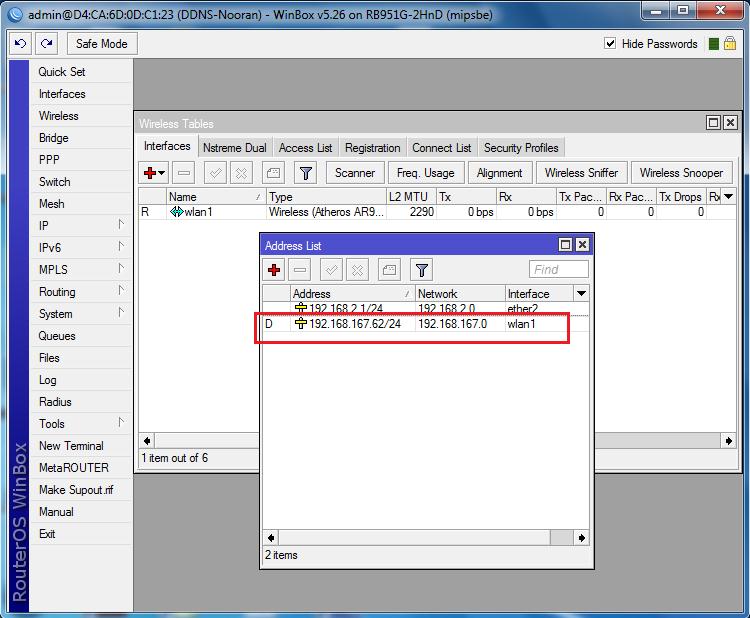This screenshot has width=750, height=618.
Task: Toggle Hide Passwords checkbox
Action: pyautogui.click(x=610, y=44)
